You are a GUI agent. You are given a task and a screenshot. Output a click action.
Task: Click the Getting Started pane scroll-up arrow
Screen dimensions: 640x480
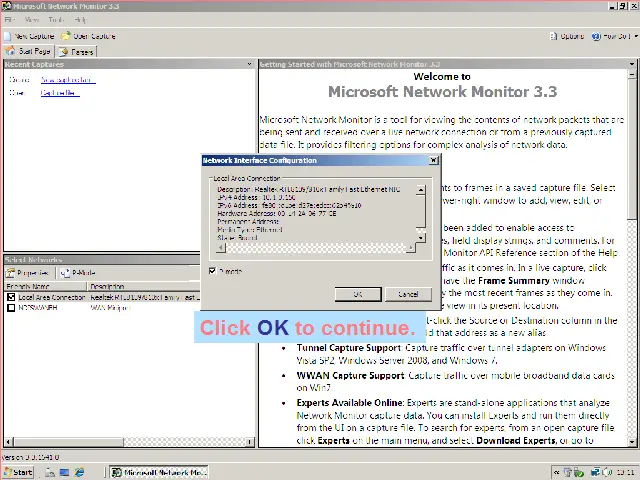632,74
